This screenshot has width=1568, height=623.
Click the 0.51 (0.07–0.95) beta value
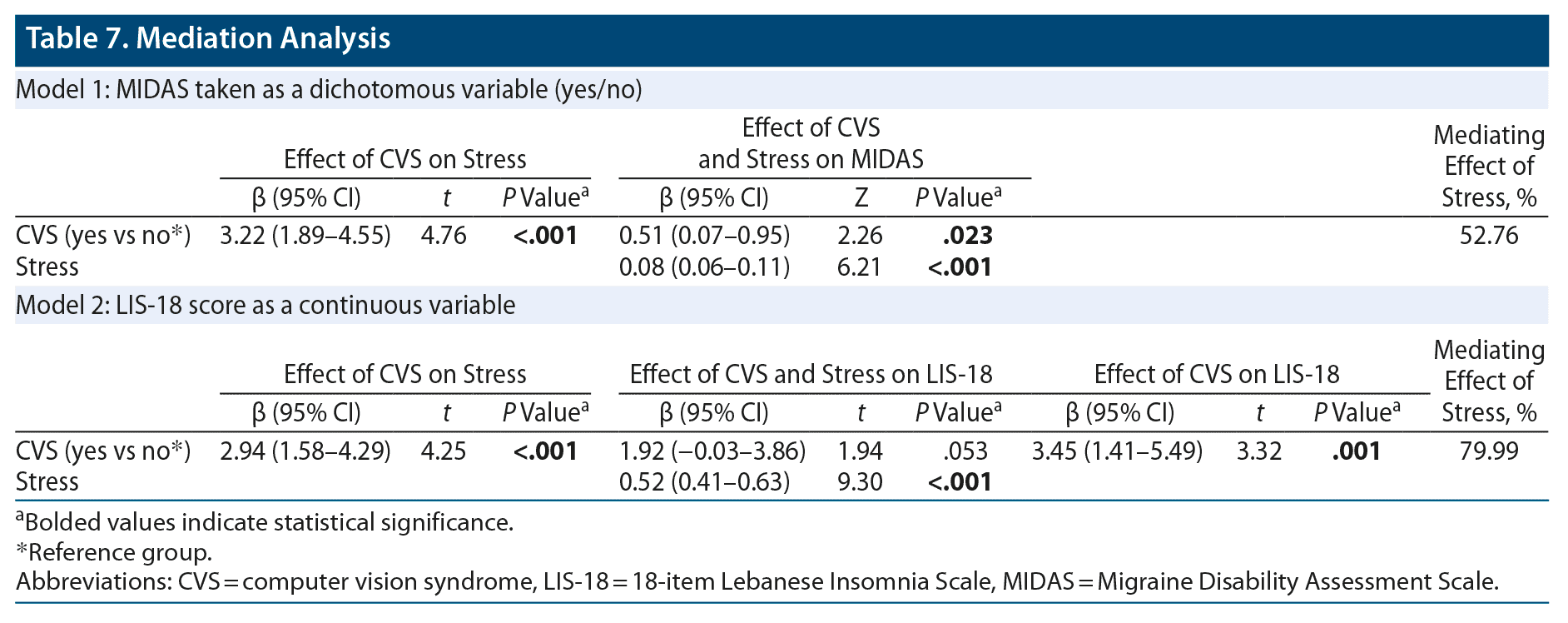(704, 236)
